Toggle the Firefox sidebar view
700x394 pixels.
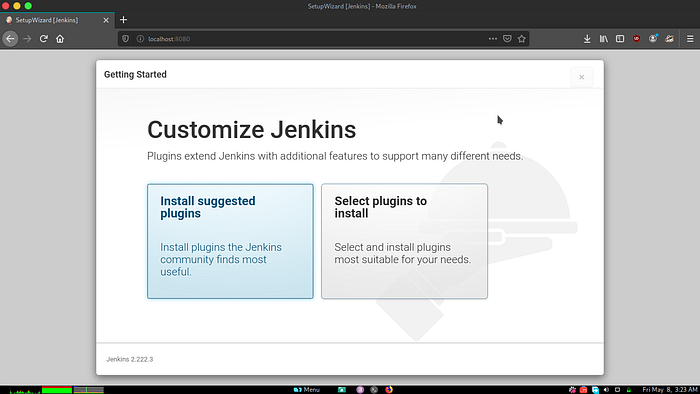click(620, 39)
